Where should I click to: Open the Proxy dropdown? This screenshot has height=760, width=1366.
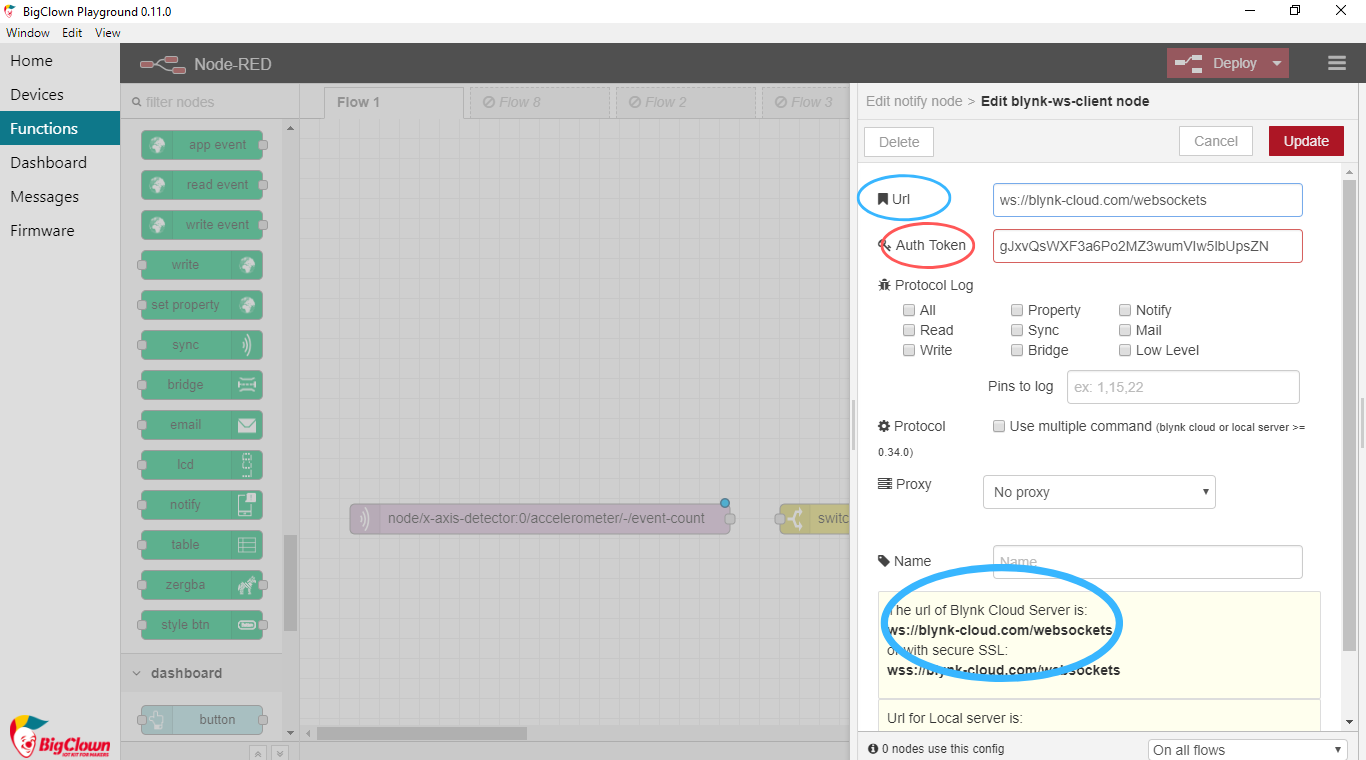(x=1099, y=492)
